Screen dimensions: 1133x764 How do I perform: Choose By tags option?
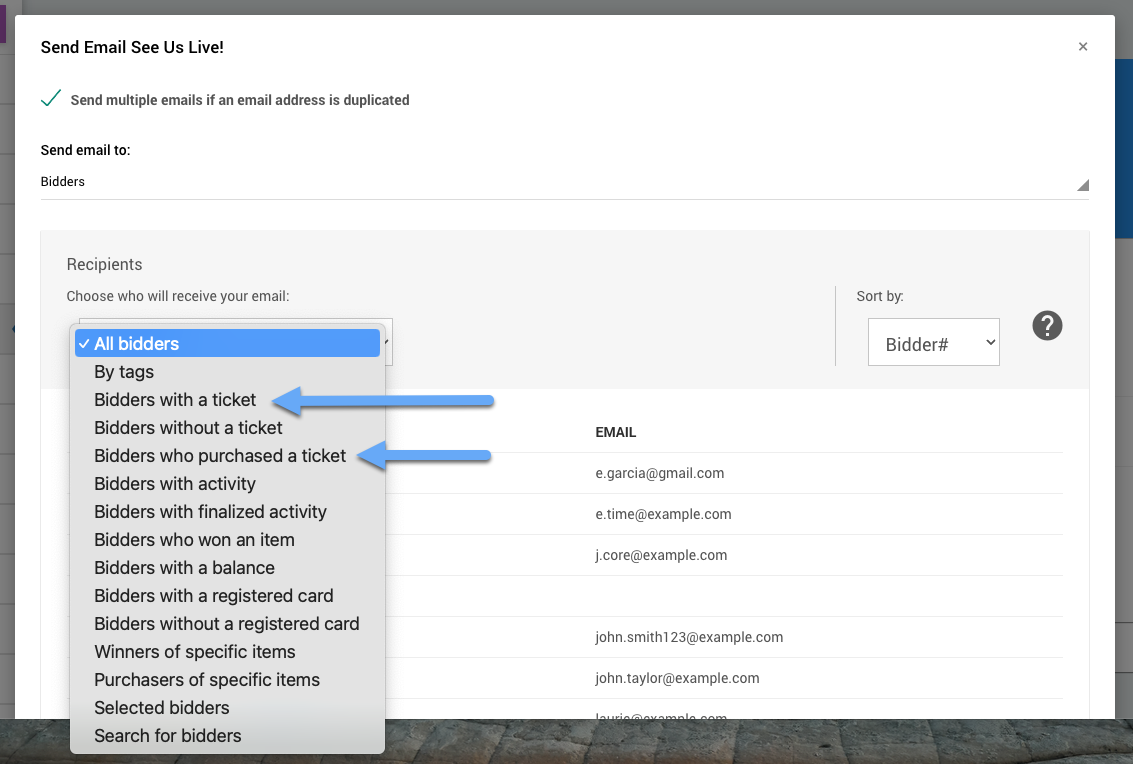tap(124, 372)
